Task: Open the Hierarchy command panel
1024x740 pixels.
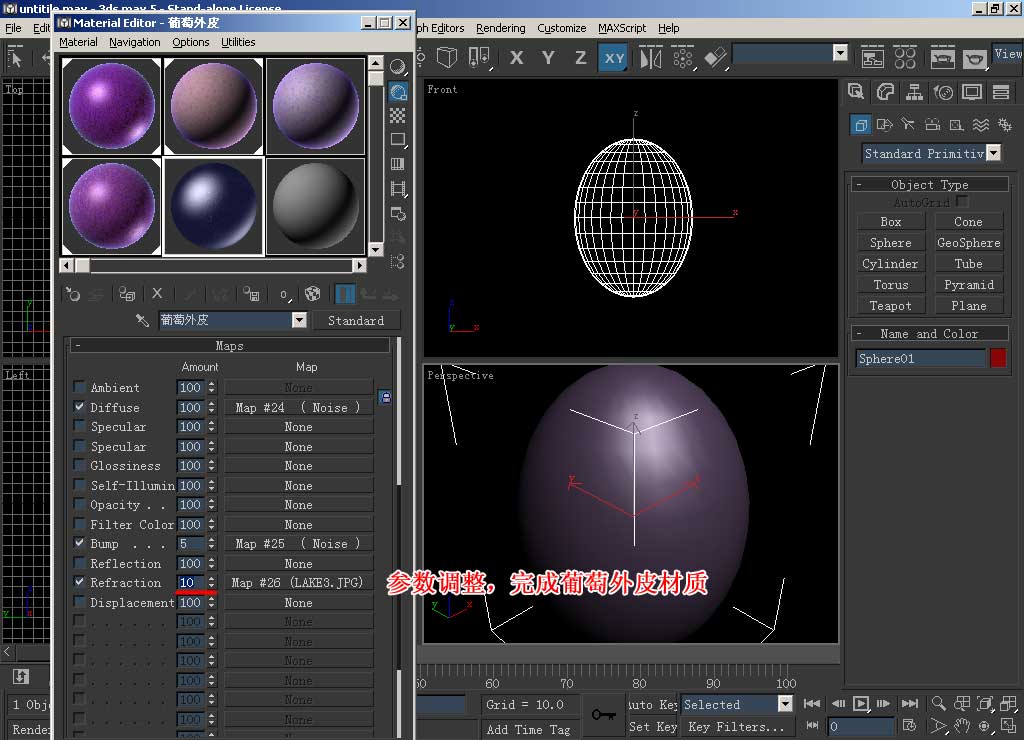Action: click(x=914, y=93)
